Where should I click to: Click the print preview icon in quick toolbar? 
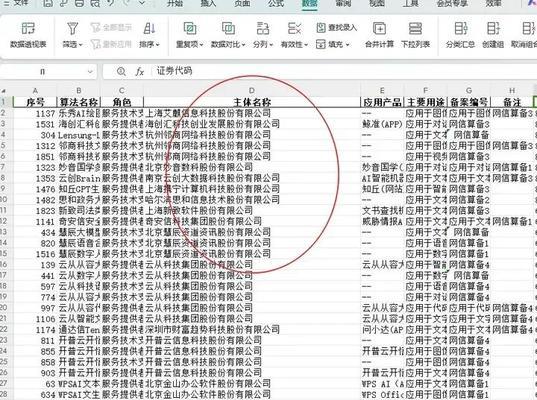pyautogui.click(x=95, y=3)
